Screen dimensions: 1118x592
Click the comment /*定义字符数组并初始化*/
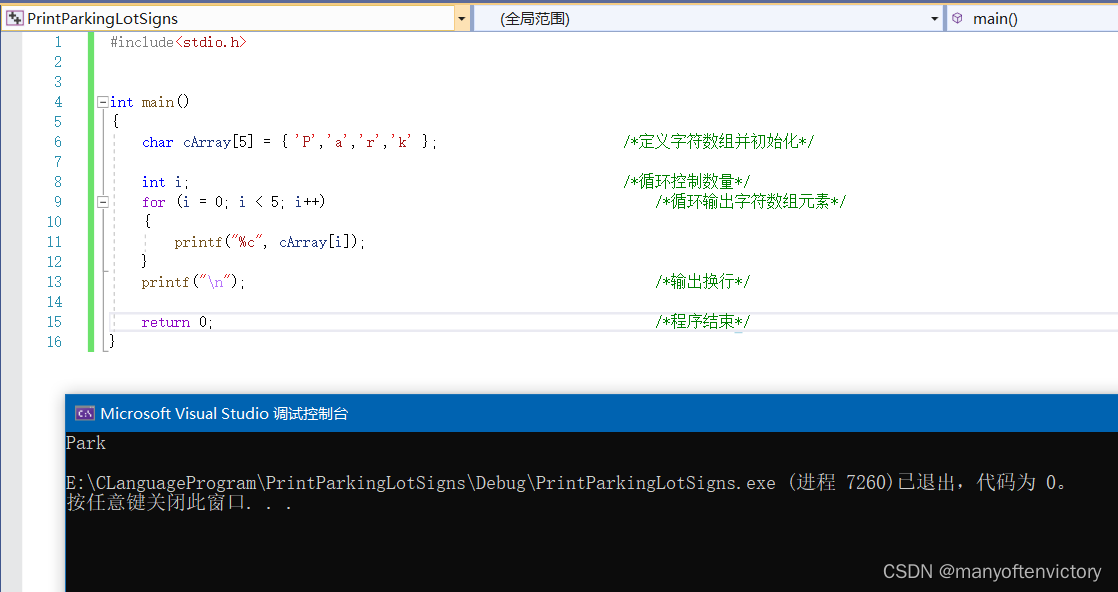[x=719, y=142]
